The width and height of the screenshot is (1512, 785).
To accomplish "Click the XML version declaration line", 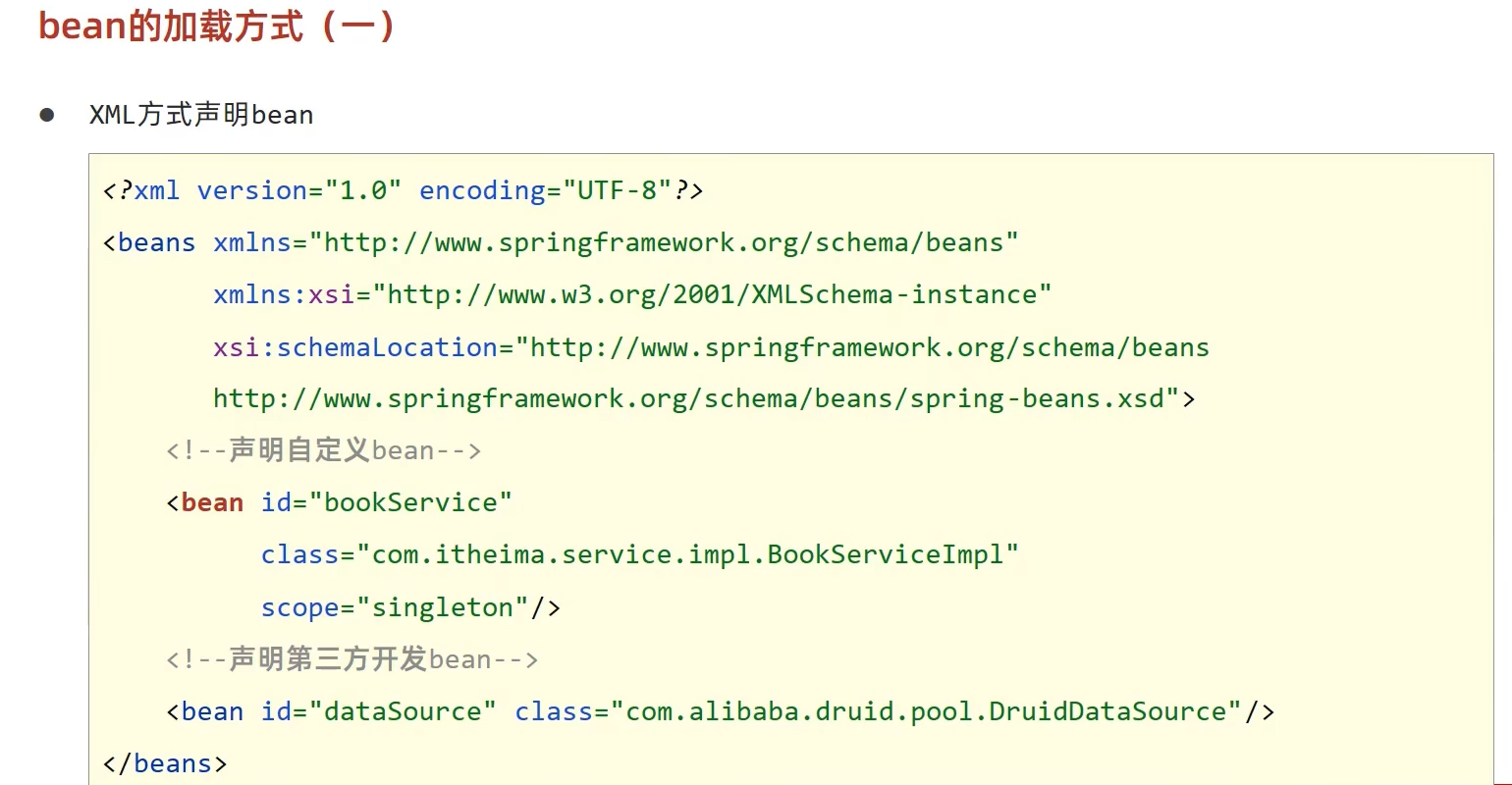I will [x=403, y=189].
